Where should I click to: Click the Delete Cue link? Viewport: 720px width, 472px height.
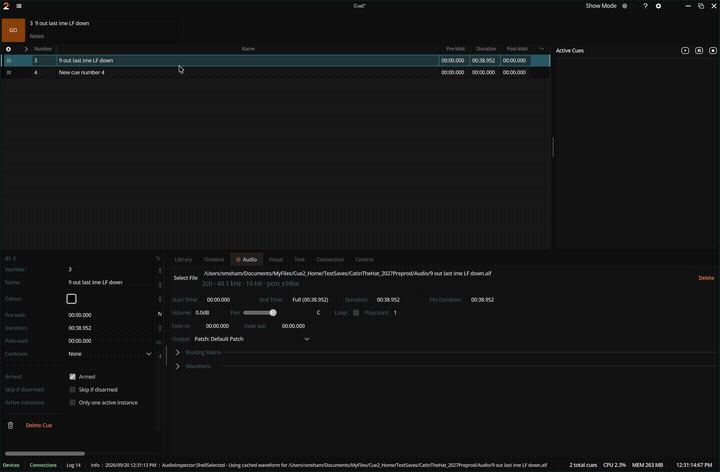pos(39,425)
